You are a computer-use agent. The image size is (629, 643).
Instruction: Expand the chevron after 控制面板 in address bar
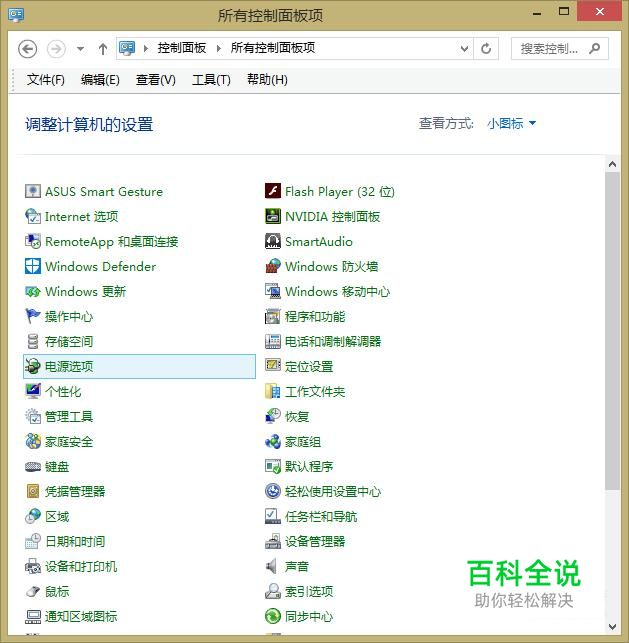pos(219,48)
